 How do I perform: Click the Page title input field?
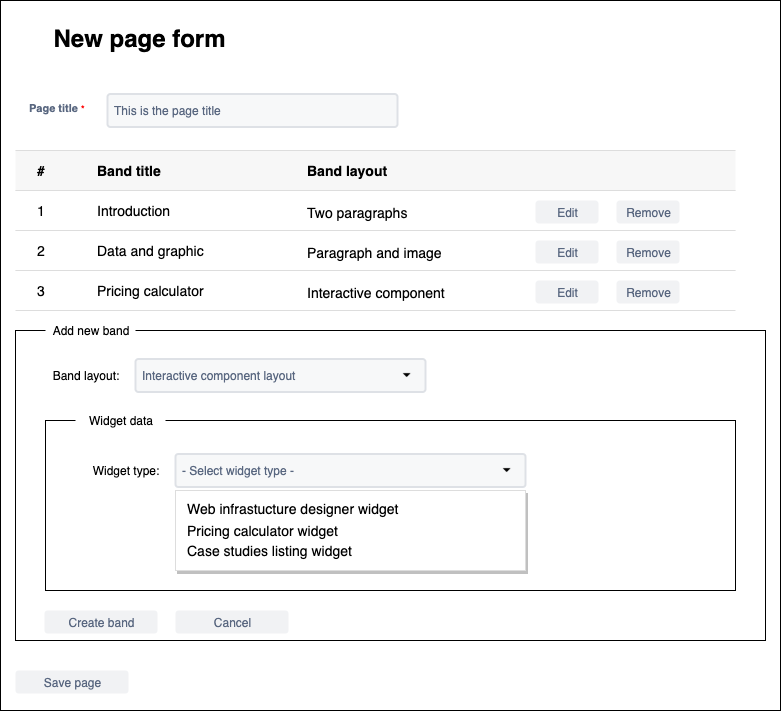pyautogui.click(x=252, y=111)
